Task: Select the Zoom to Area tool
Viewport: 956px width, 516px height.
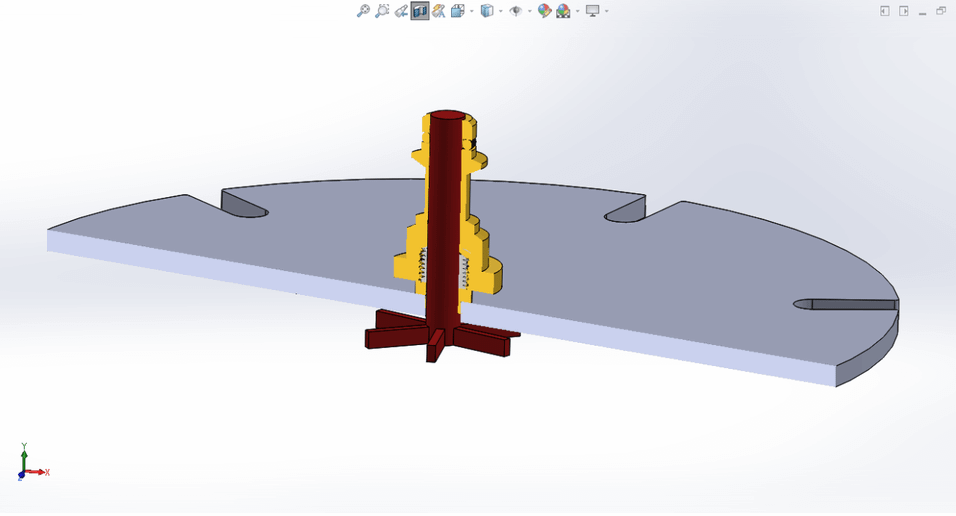Action: 382,11
